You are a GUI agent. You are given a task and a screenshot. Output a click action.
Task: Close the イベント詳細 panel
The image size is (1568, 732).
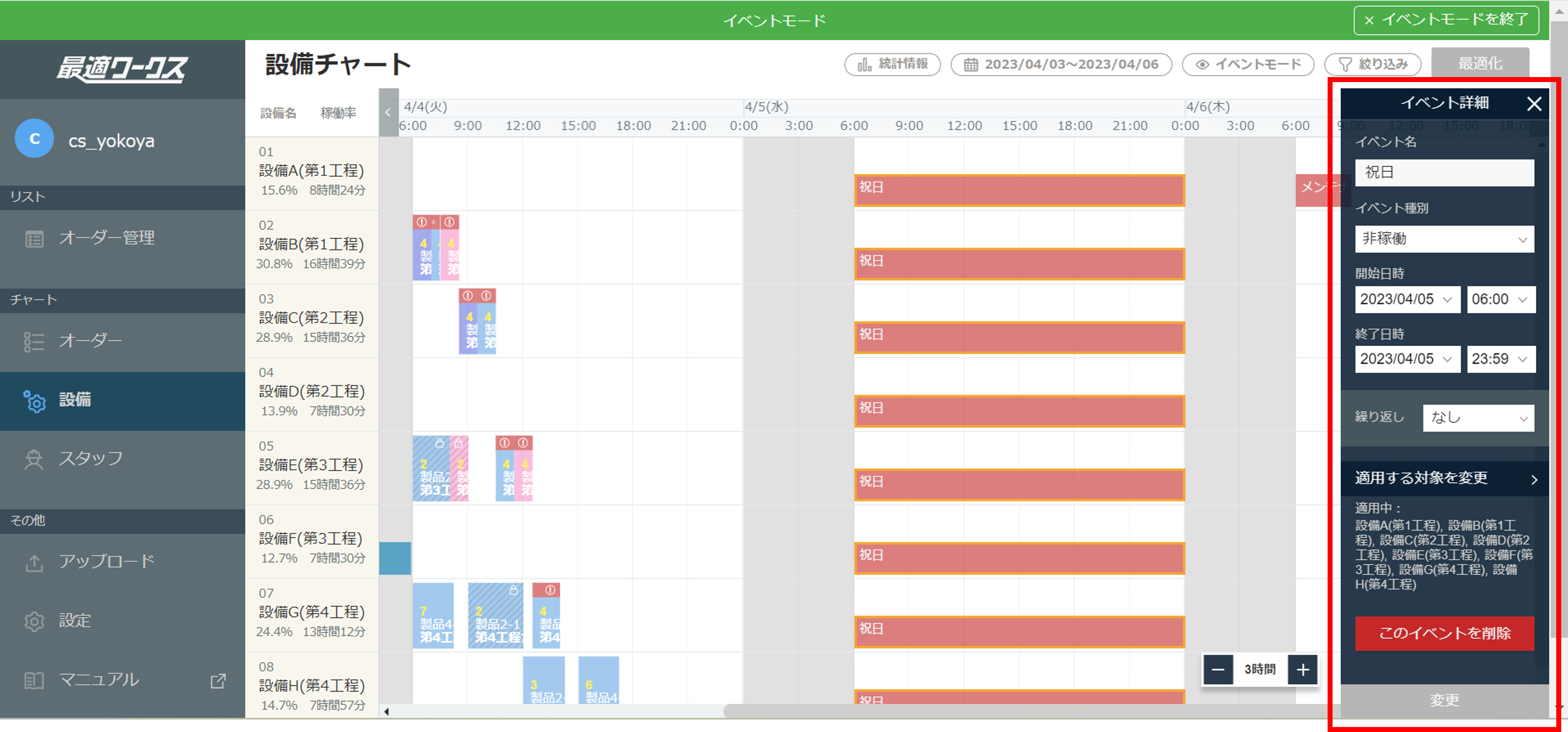1534,103
